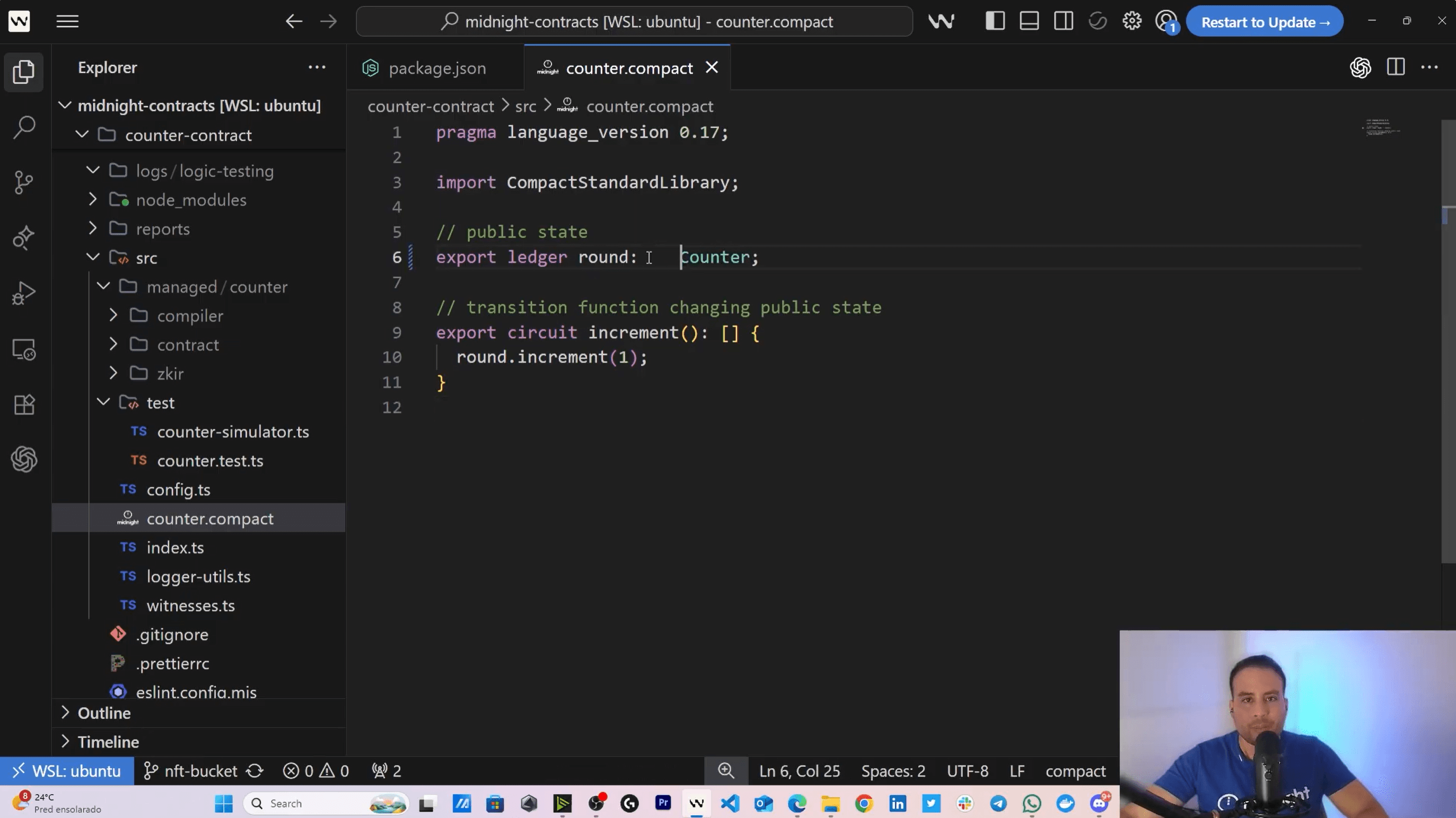Open Run and Debug view
Viewport: 1456px width, 818px height.
click(x=24, y=293)
